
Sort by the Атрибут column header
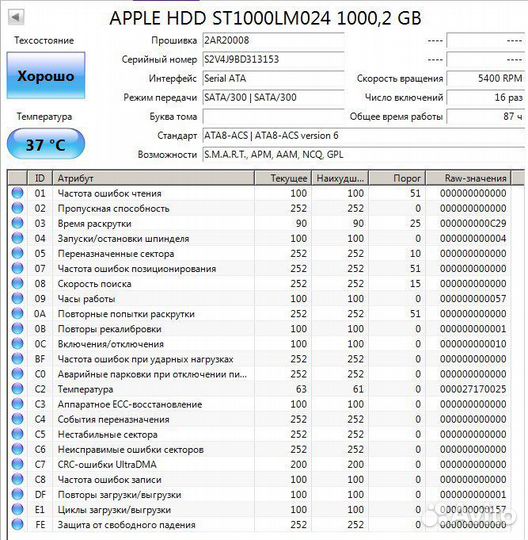(x=153, y=178)
